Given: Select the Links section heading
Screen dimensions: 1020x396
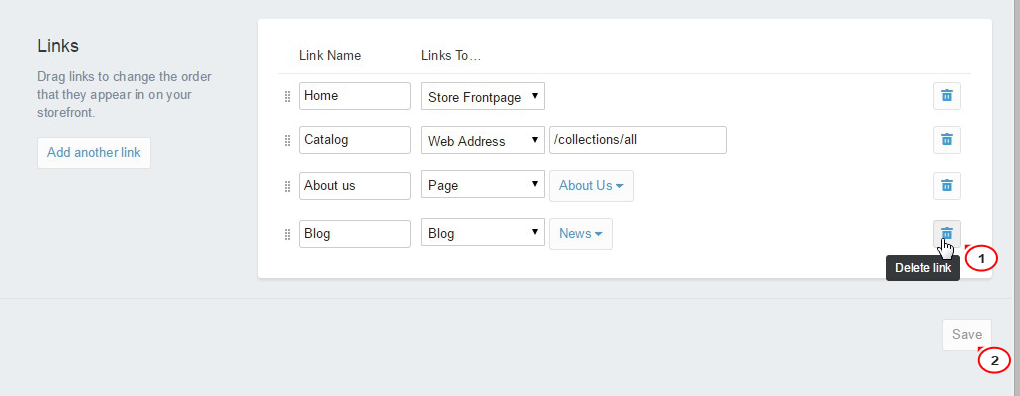Looking at the screenshot, I should (x=58, y=46).
